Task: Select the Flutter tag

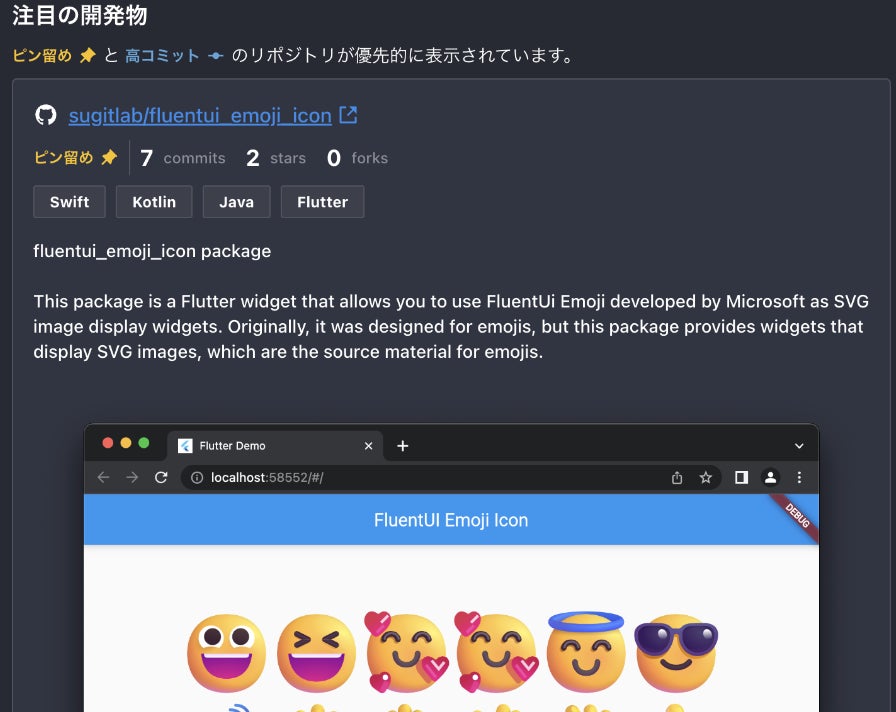Action: pyautogui.click(x=322, y=202)
